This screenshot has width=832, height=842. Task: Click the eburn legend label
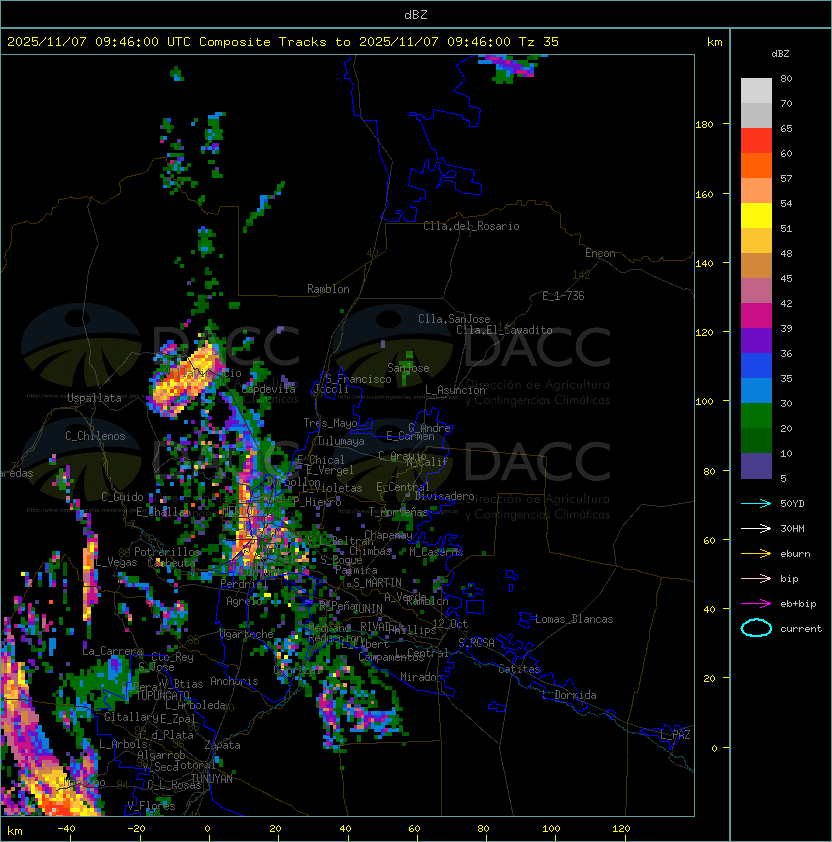795,554
